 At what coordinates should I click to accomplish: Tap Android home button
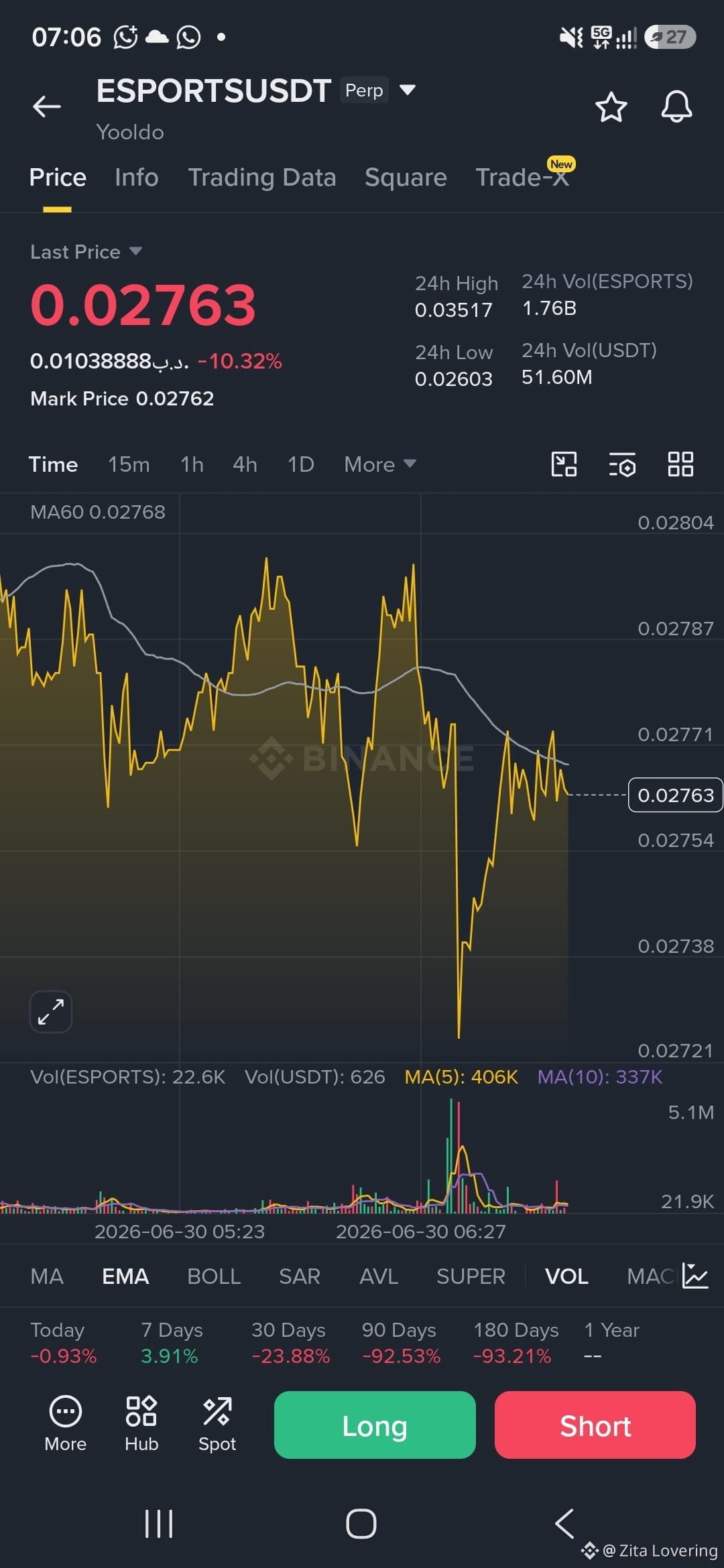pos(361,1524)
